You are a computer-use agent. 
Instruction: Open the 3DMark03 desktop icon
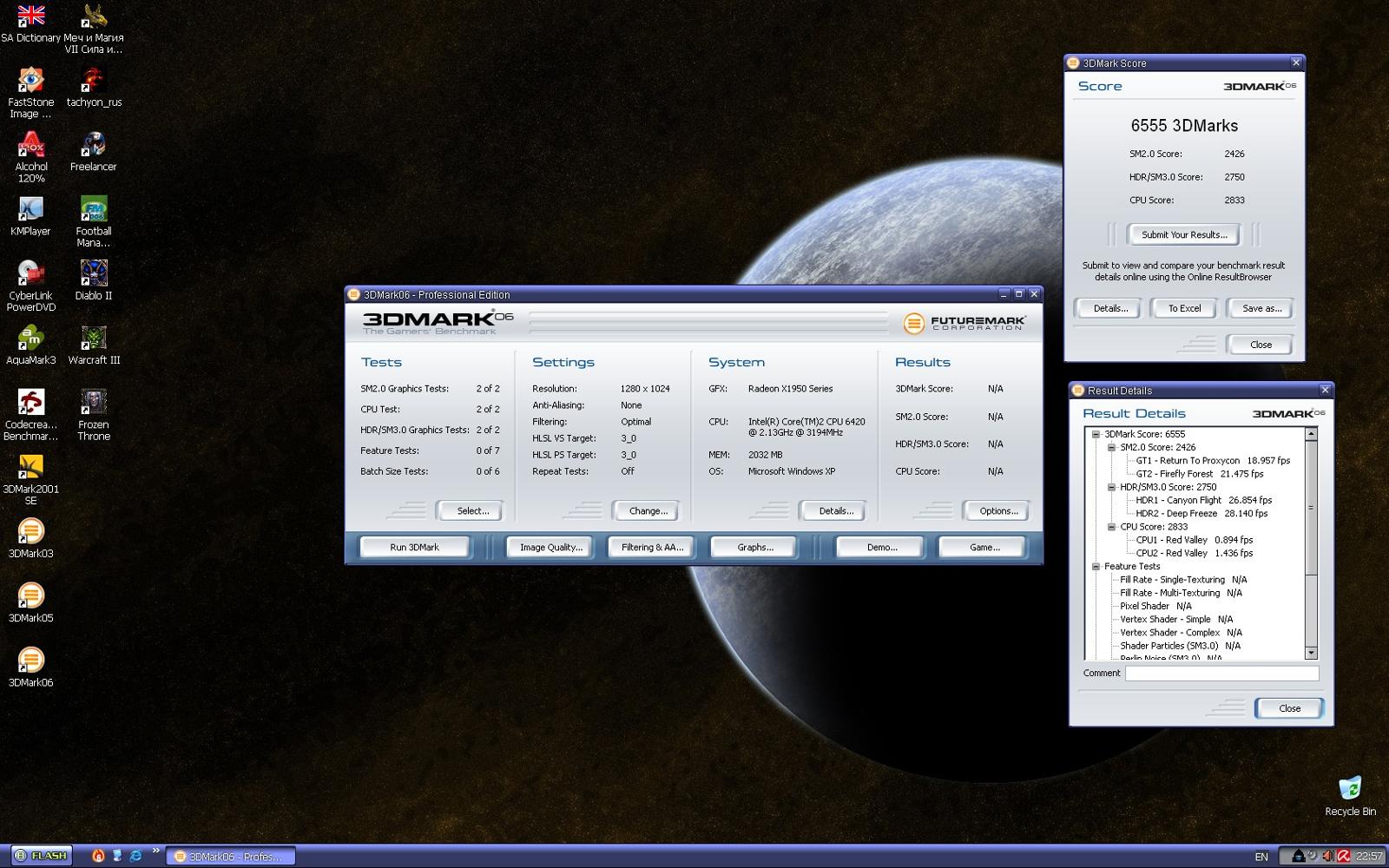click(x=31, y=537)
